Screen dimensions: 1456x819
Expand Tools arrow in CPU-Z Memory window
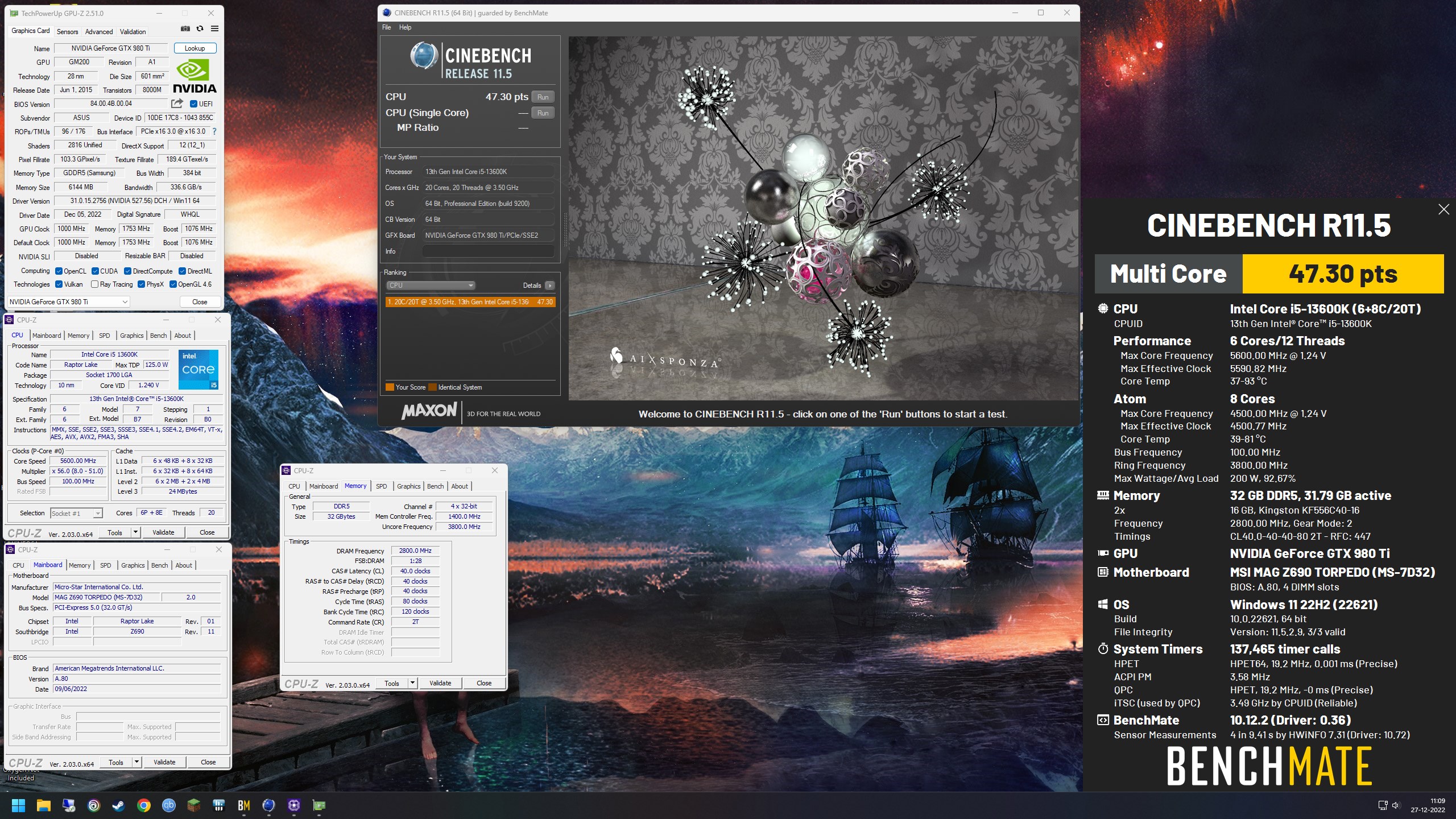point(412,683)
